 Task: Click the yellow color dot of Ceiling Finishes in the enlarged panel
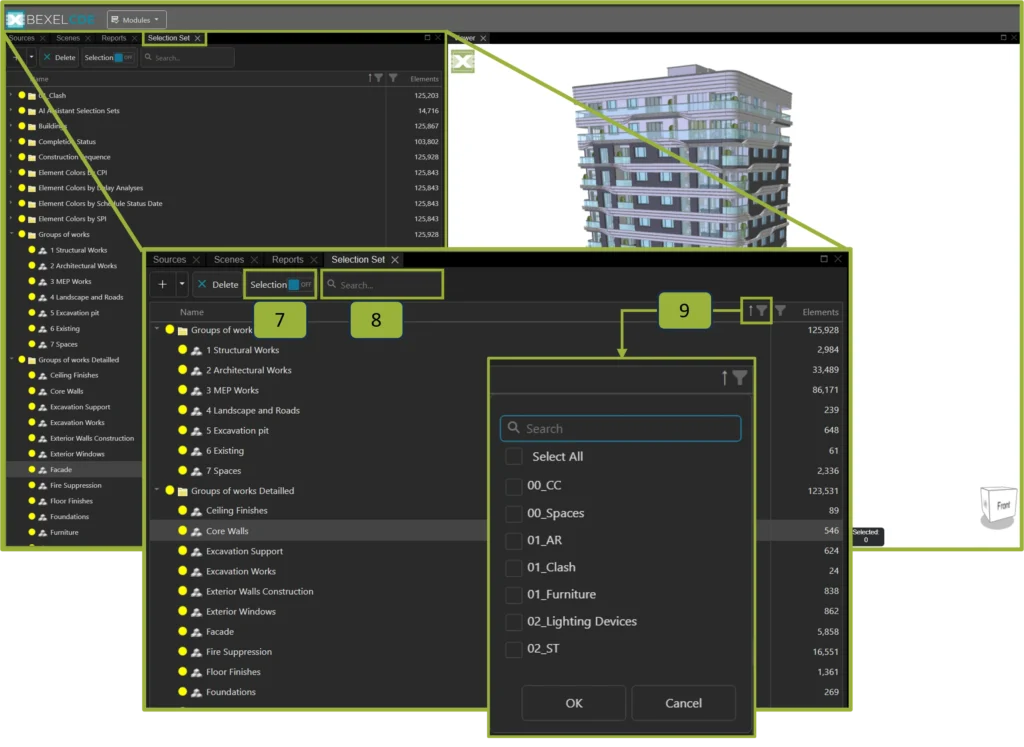(182, 511)
